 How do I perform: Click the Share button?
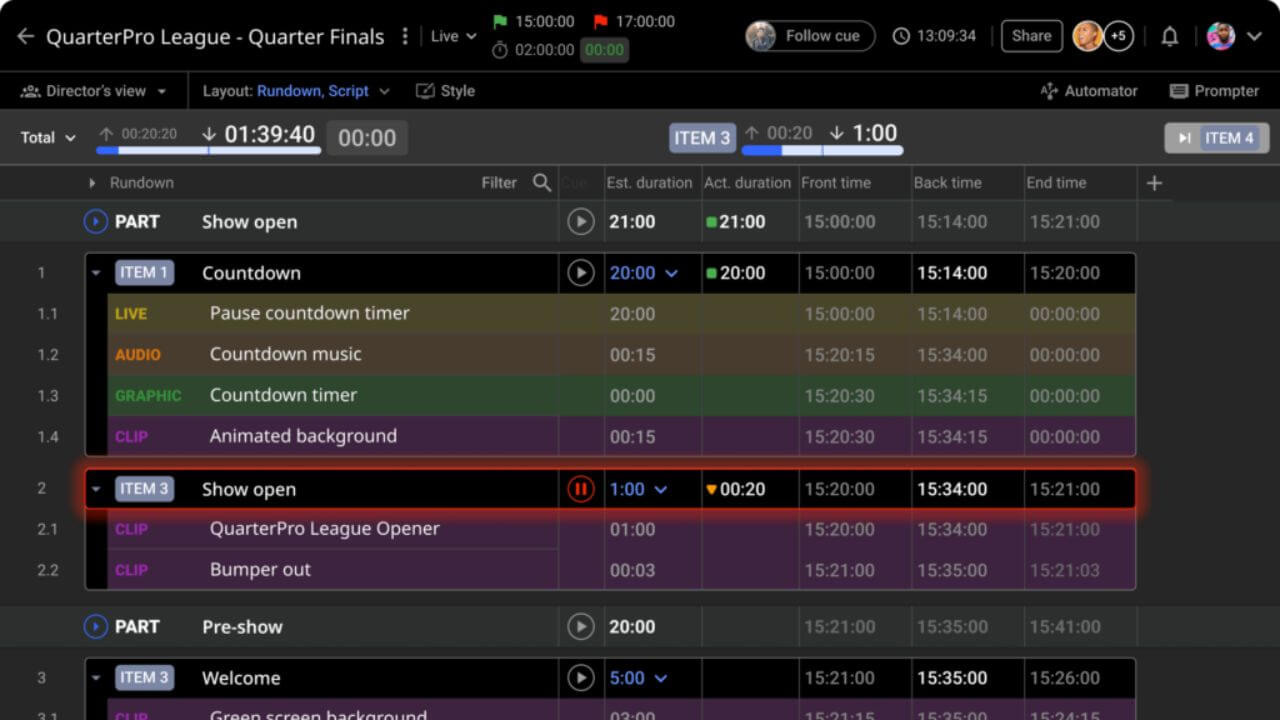coord(1031,36)
